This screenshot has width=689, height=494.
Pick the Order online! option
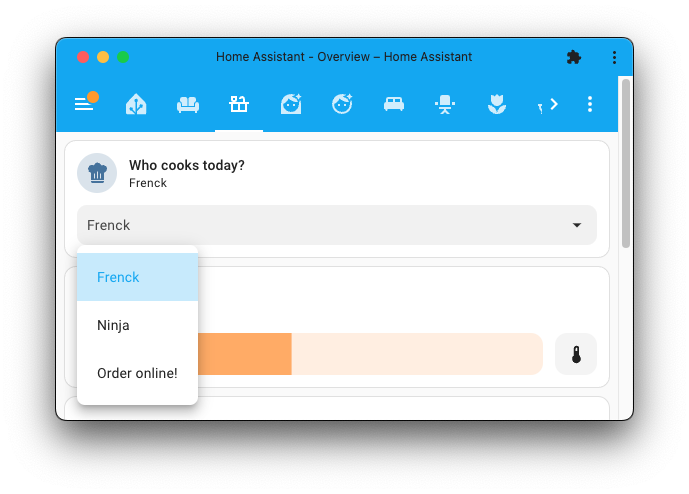pyautogui.click(x=137, y=373)
